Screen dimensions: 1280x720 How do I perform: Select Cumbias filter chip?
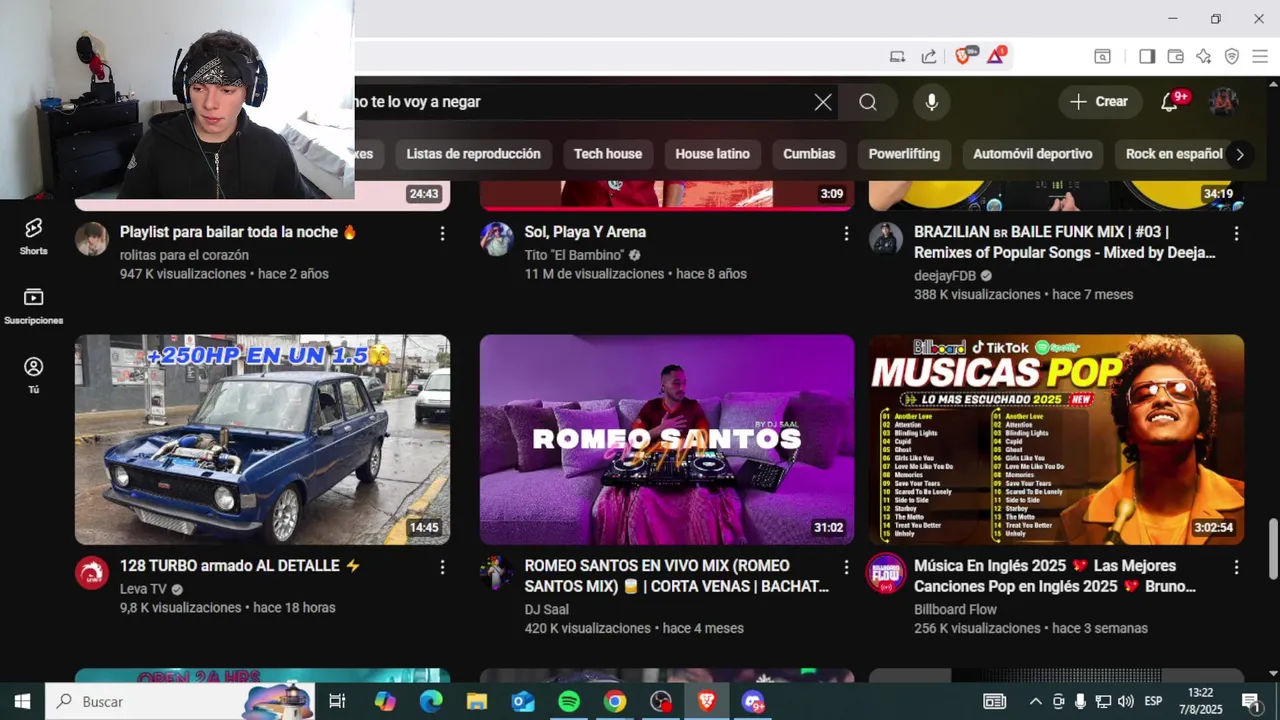coord(809,154)
